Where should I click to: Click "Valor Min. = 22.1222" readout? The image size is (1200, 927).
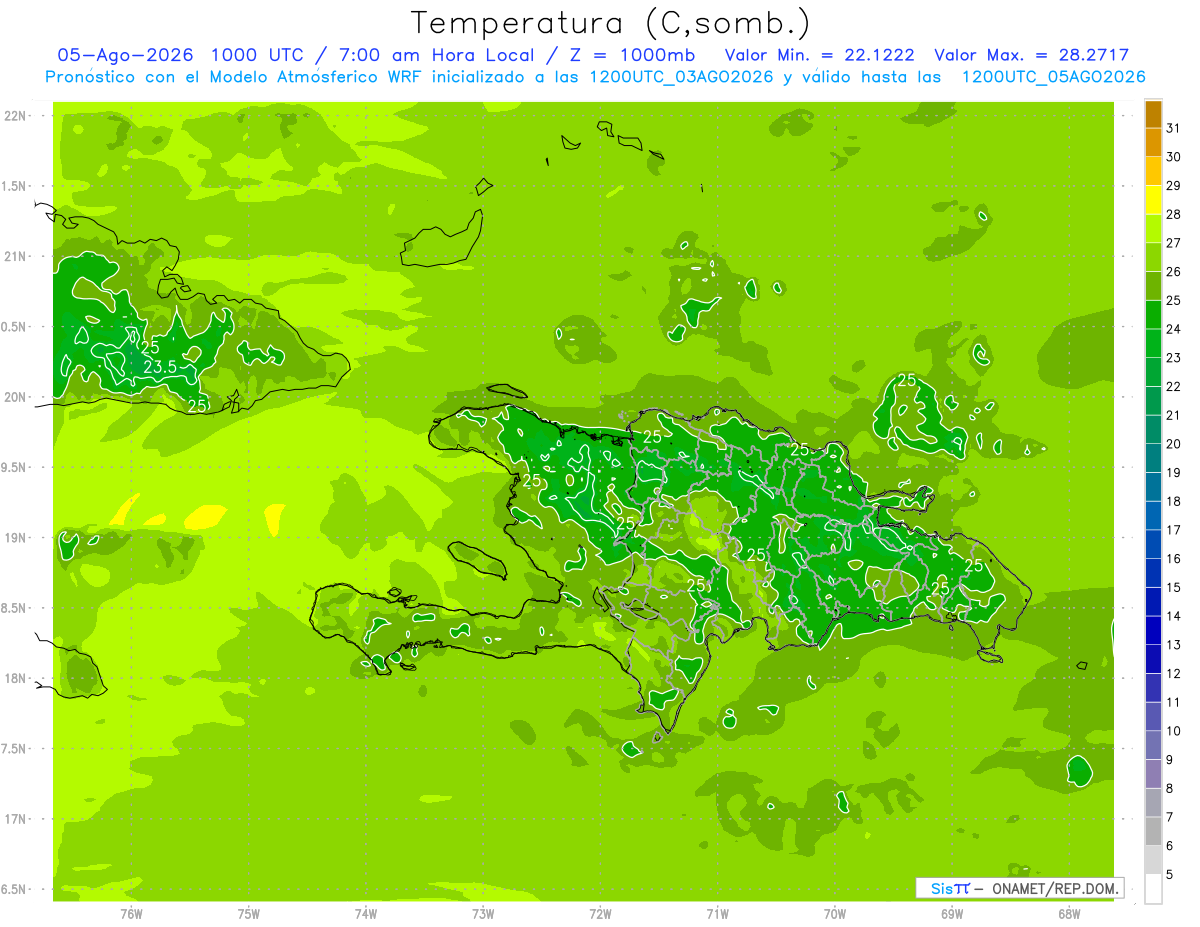click(x=819, y=55)
